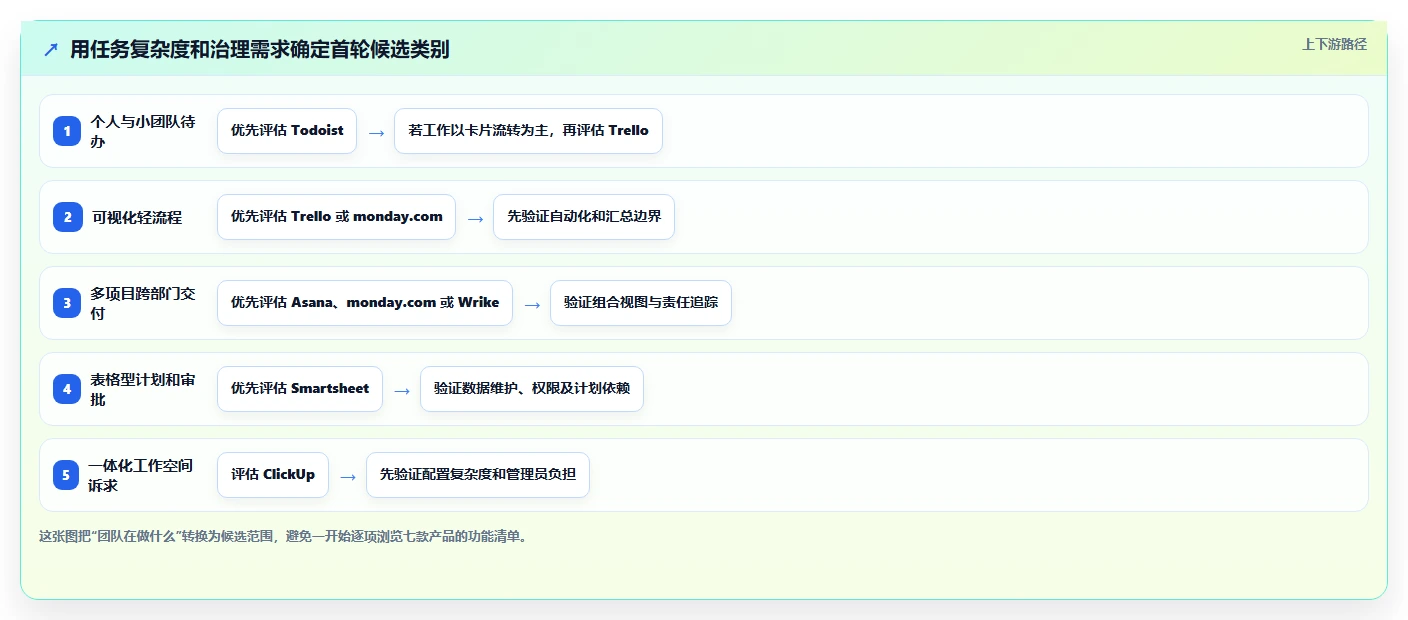The width and height of the screenshot is (1408, 620).
Task: Click the 优先评估 Smartsheet chip
Action: [300, 389]
